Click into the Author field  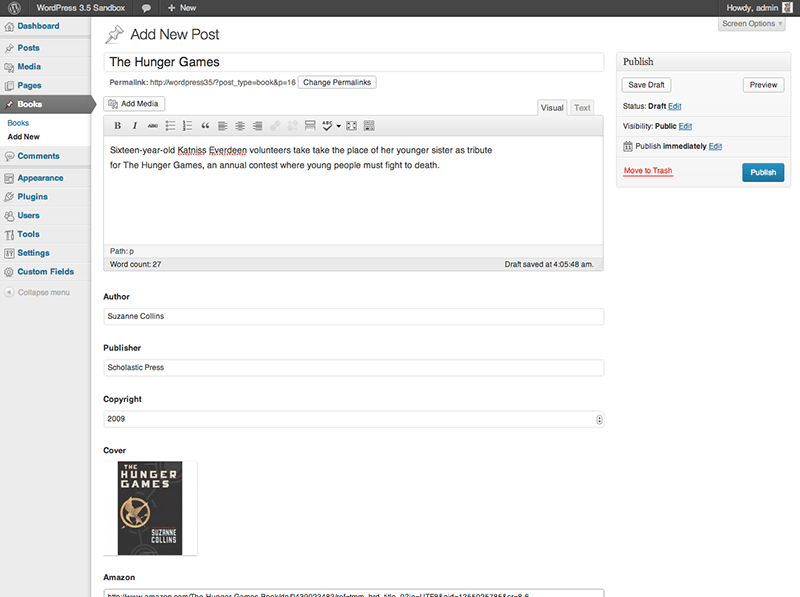(x=354, y=316)
